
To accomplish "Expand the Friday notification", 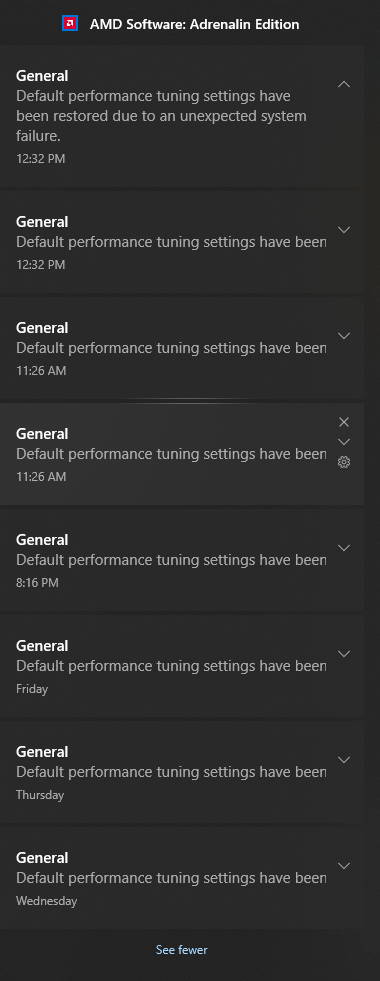I will [x=344, y=654].
